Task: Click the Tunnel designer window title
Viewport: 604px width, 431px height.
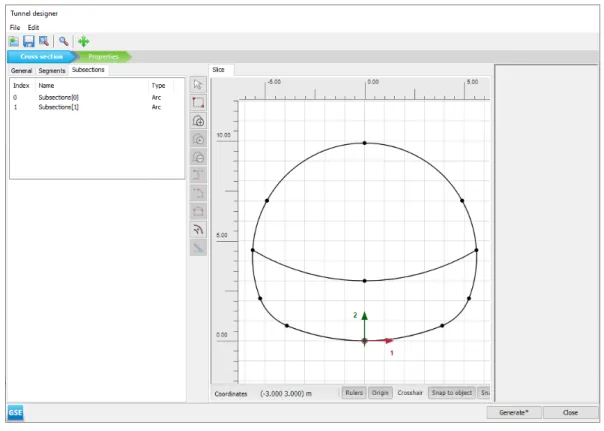Action: click(x=34, y=13)
